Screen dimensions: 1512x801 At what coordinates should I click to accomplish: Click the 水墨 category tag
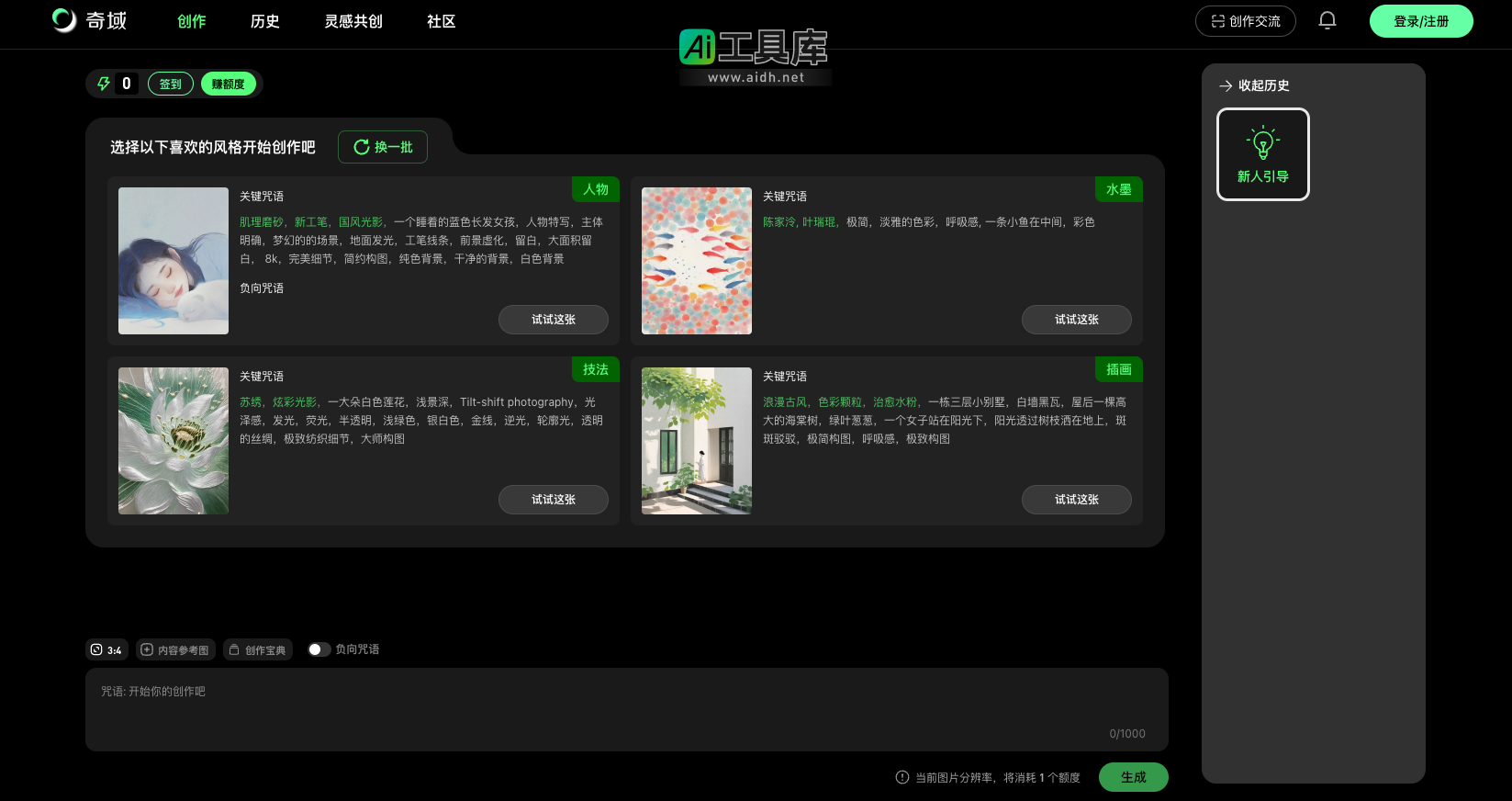1119,189
